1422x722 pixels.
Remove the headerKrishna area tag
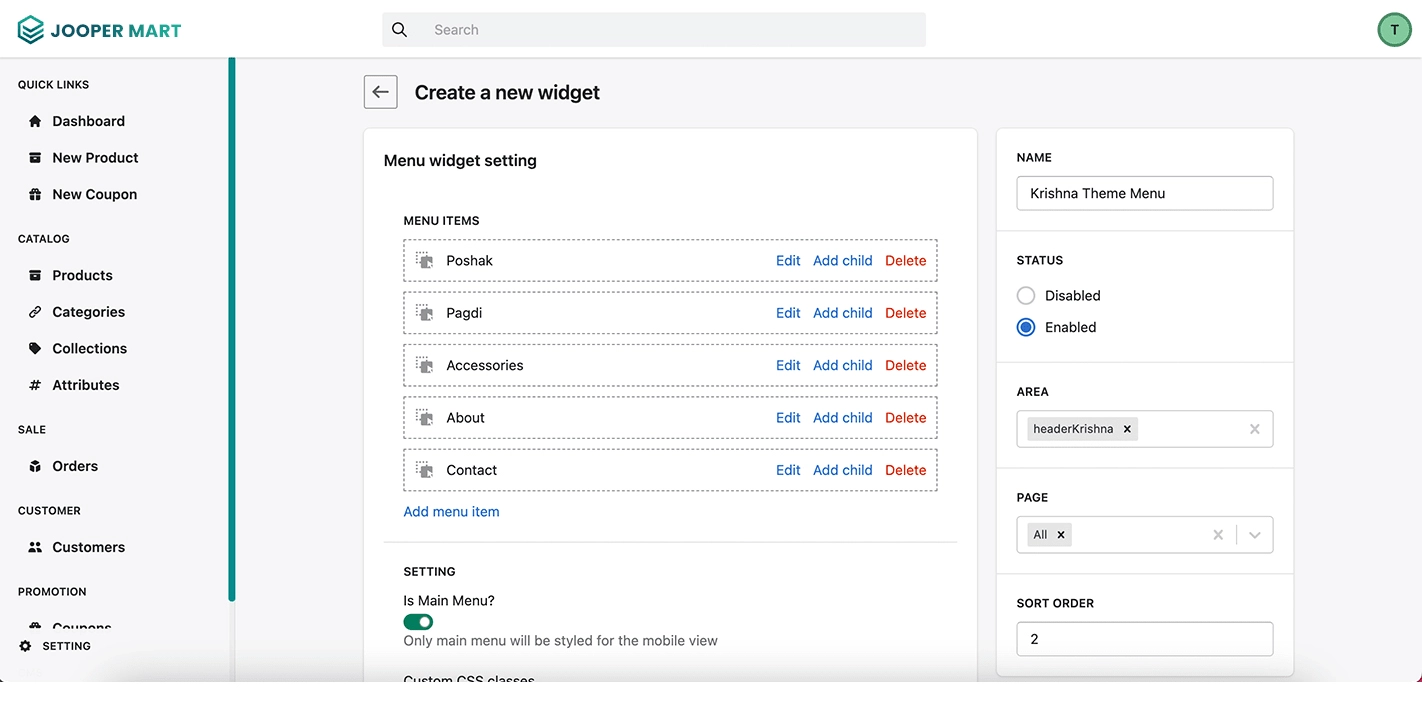point(1127,428)
